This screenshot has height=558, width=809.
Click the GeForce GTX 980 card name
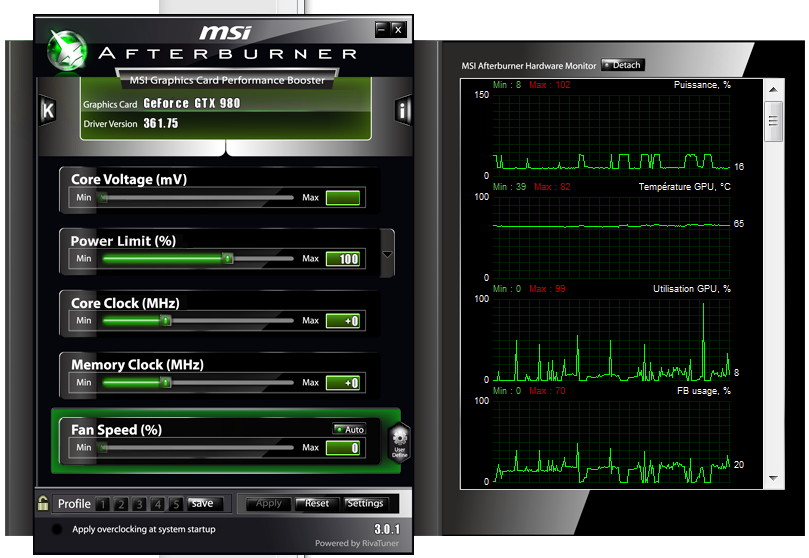pyautogui.click(x=191, y=103)
